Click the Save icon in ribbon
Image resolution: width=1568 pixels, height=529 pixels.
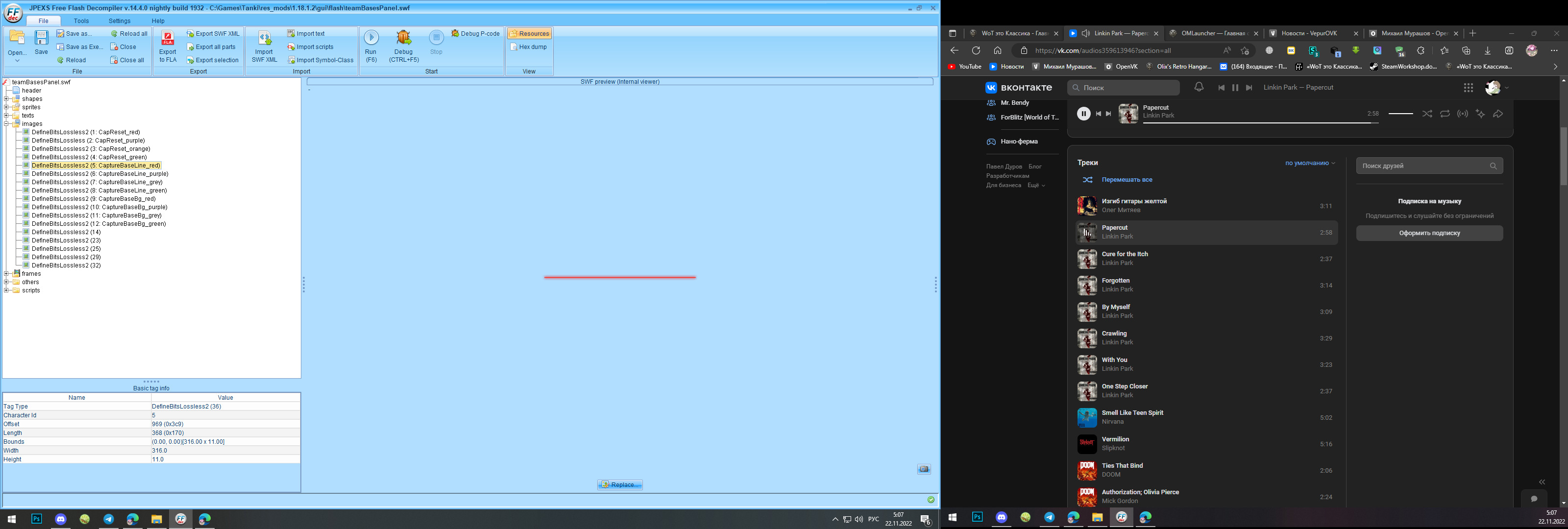point(41,40)
